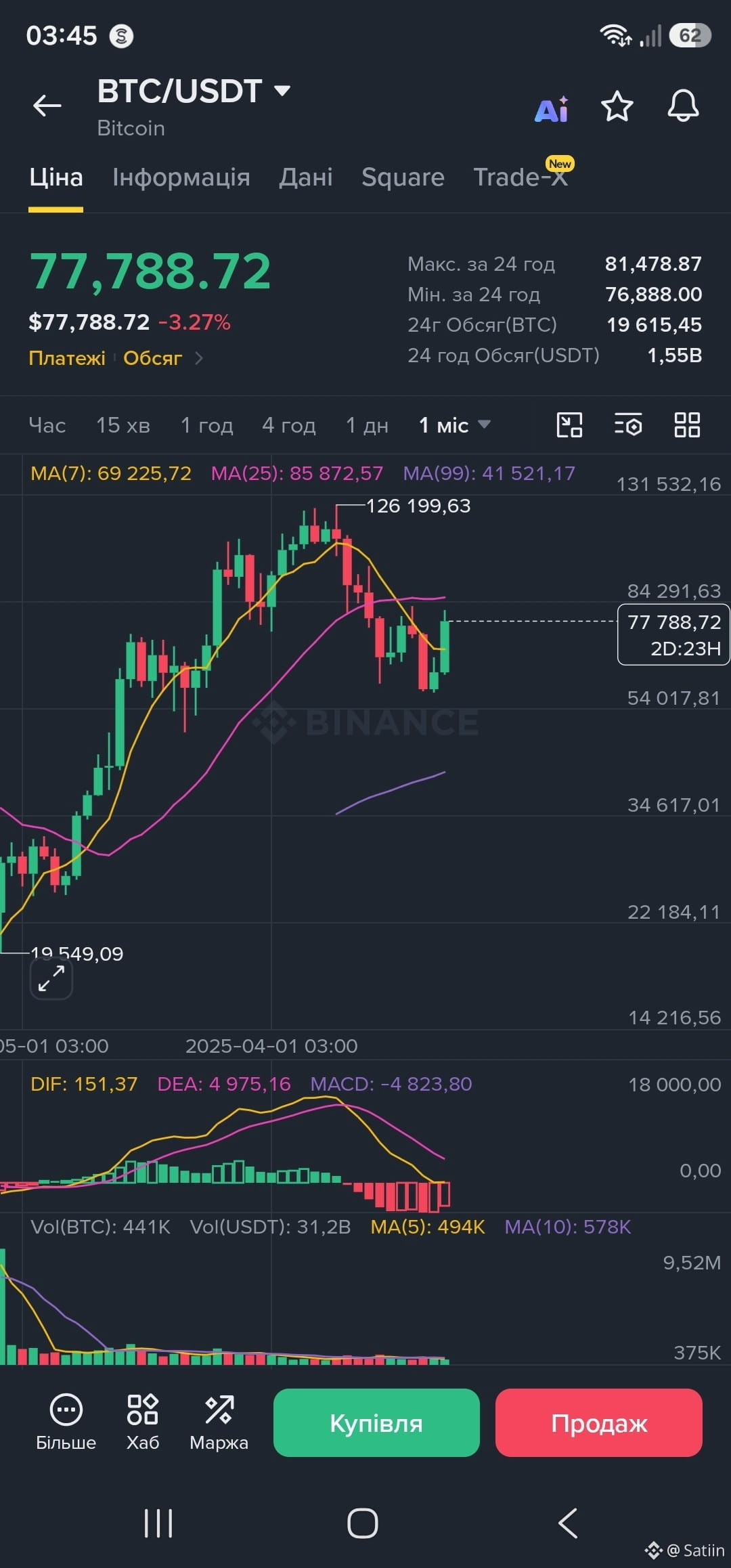Select 4 год timeframe

click(x=289, y=425)
